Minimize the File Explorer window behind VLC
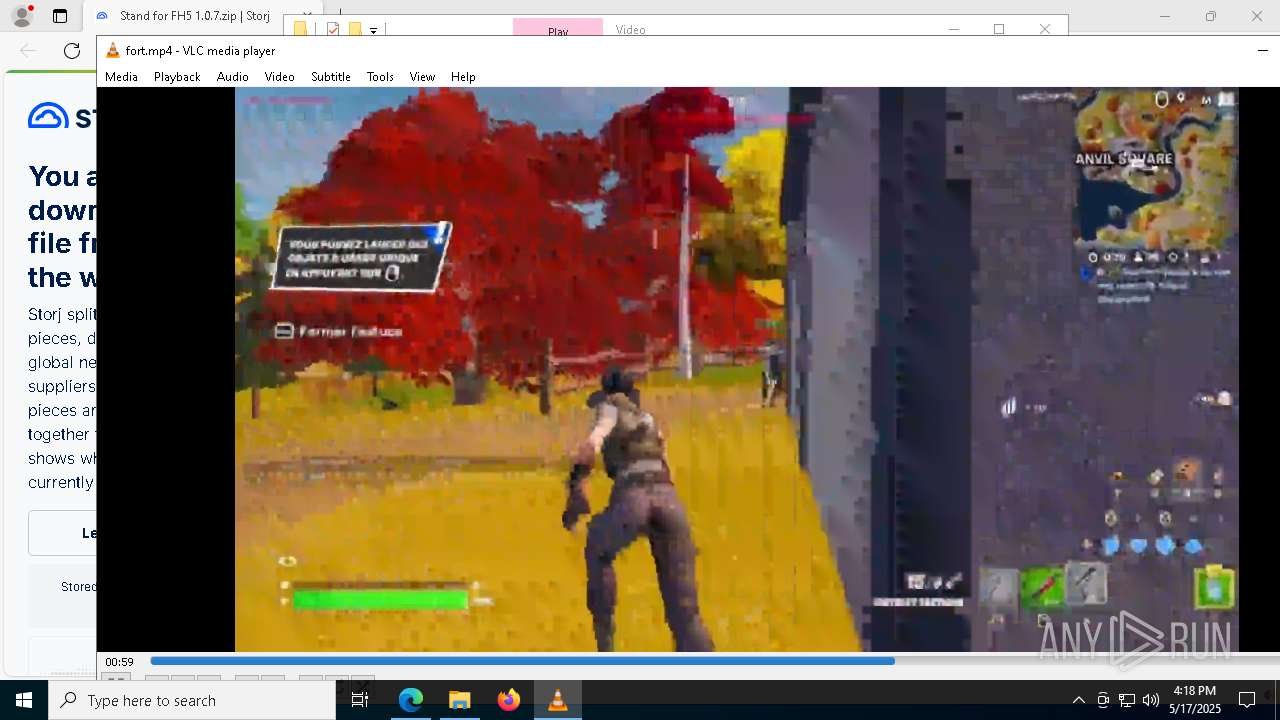The width and height of the screenshot is (1280, 720). click(953, 29)
